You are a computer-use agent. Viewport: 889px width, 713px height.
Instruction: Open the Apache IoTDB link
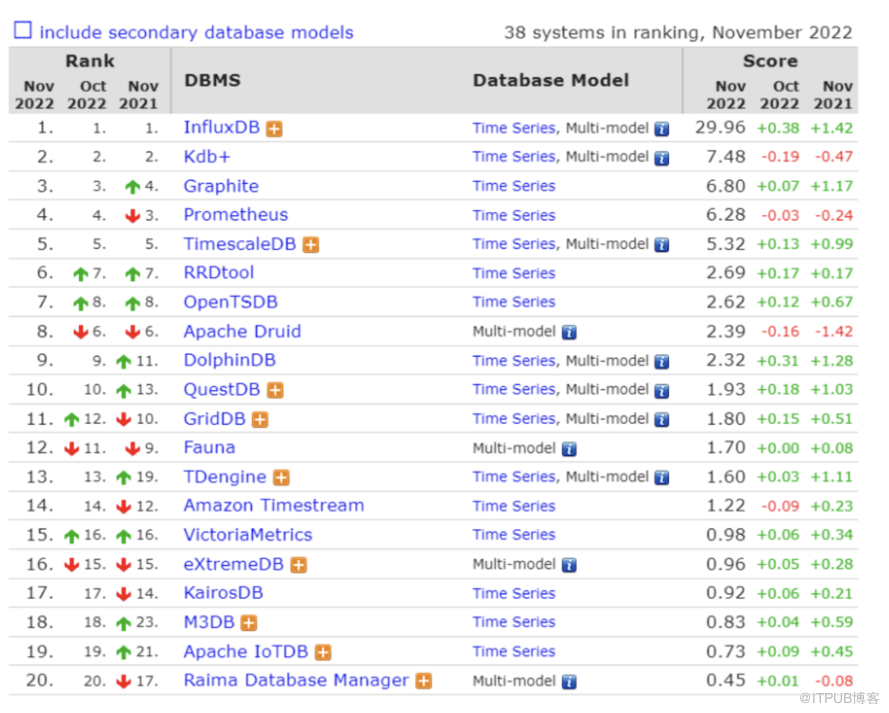[246, 652]
